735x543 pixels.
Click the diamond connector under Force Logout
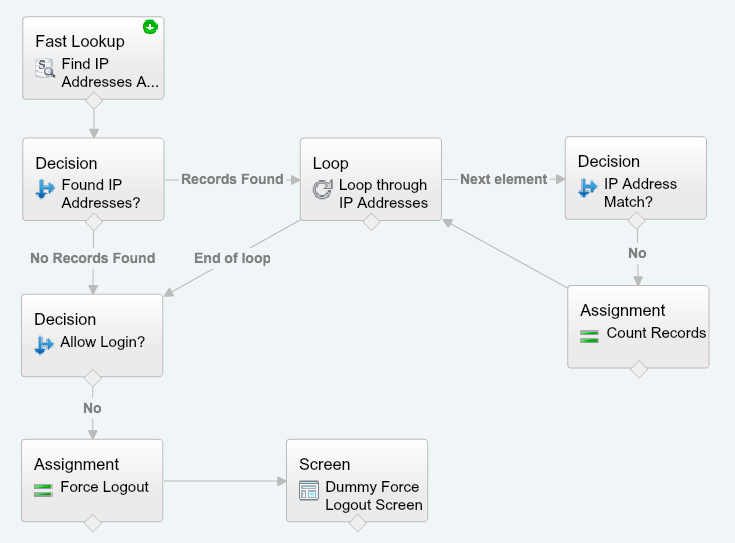click(93, 522)
